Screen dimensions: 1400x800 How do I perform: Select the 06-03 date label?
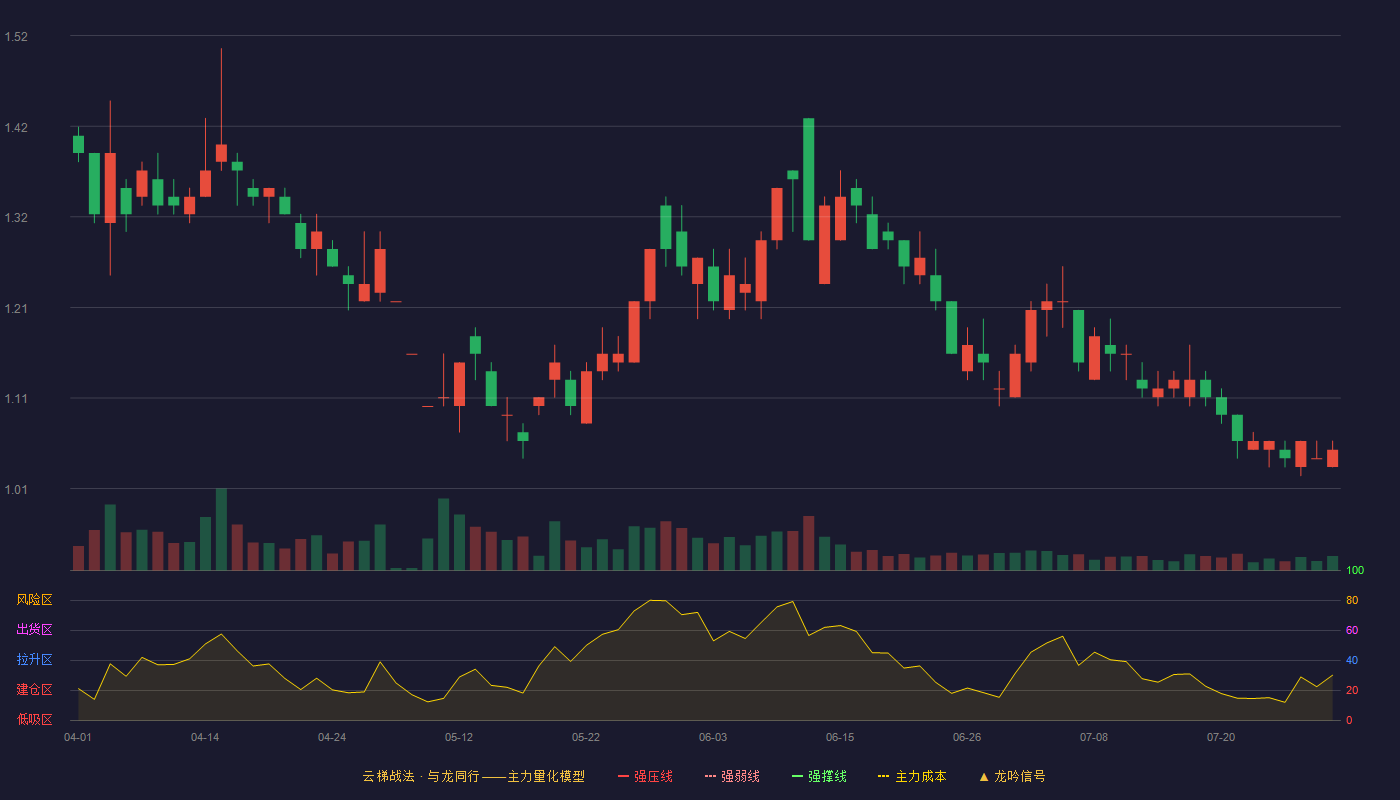point(713,737)
